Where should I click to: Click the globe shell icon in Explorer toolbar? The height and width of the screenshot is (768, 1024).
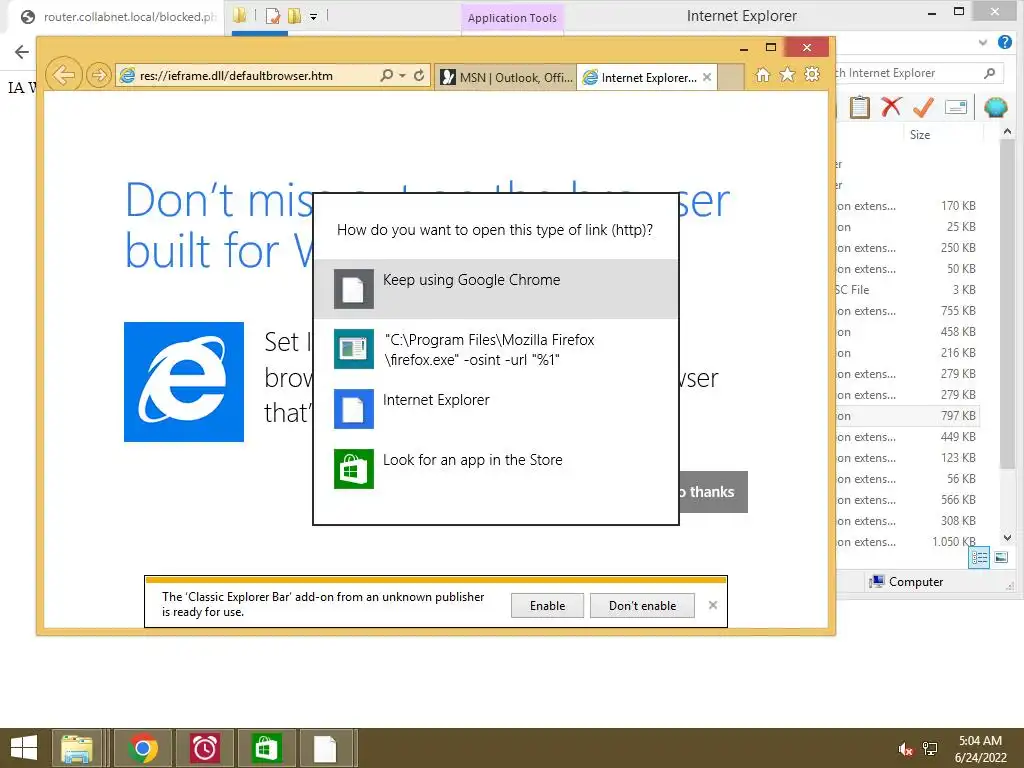pyautogui.click(x=996, y=106)
